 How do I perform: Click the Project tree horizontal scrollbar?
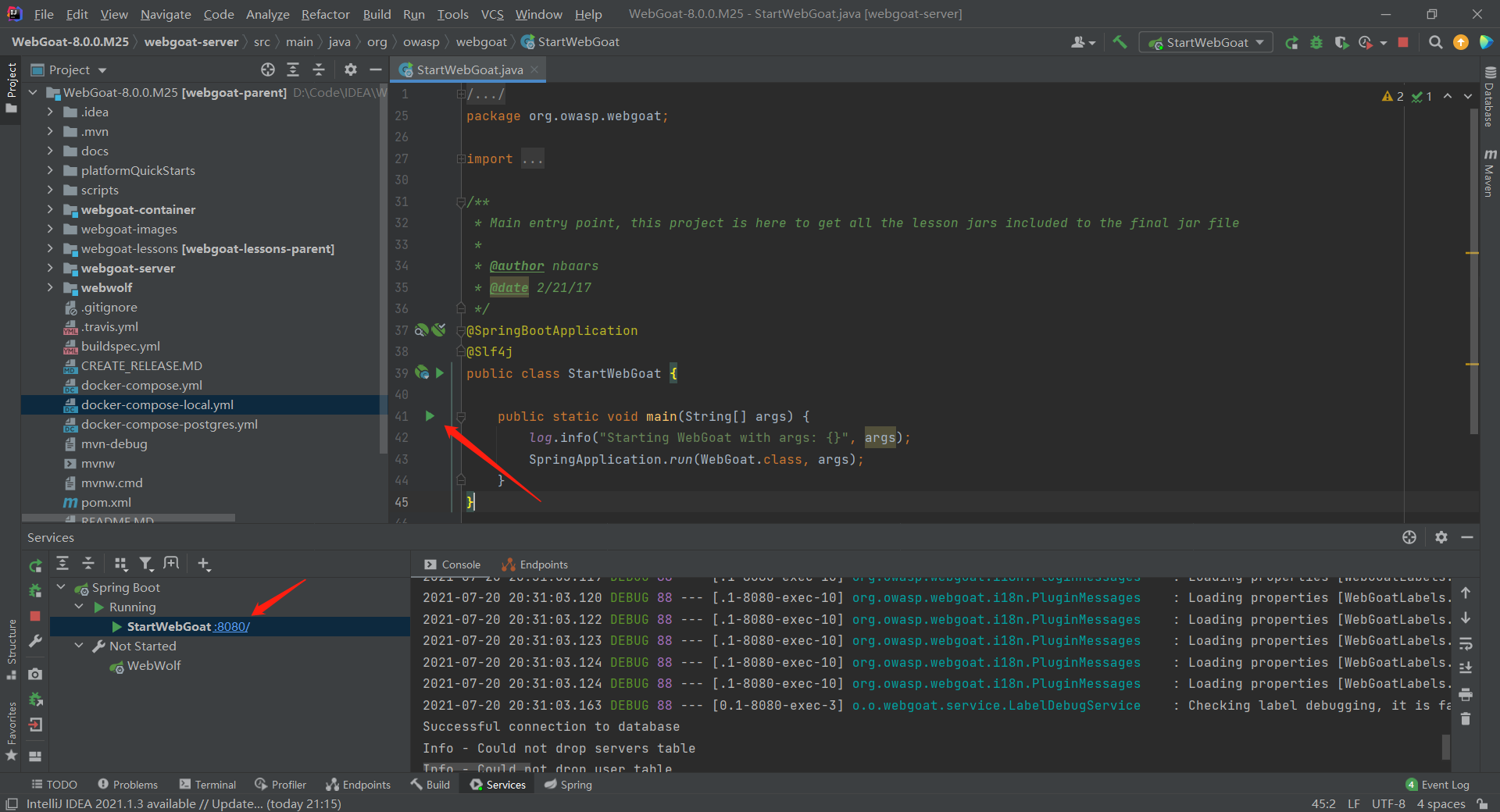(x=129, y=518)
